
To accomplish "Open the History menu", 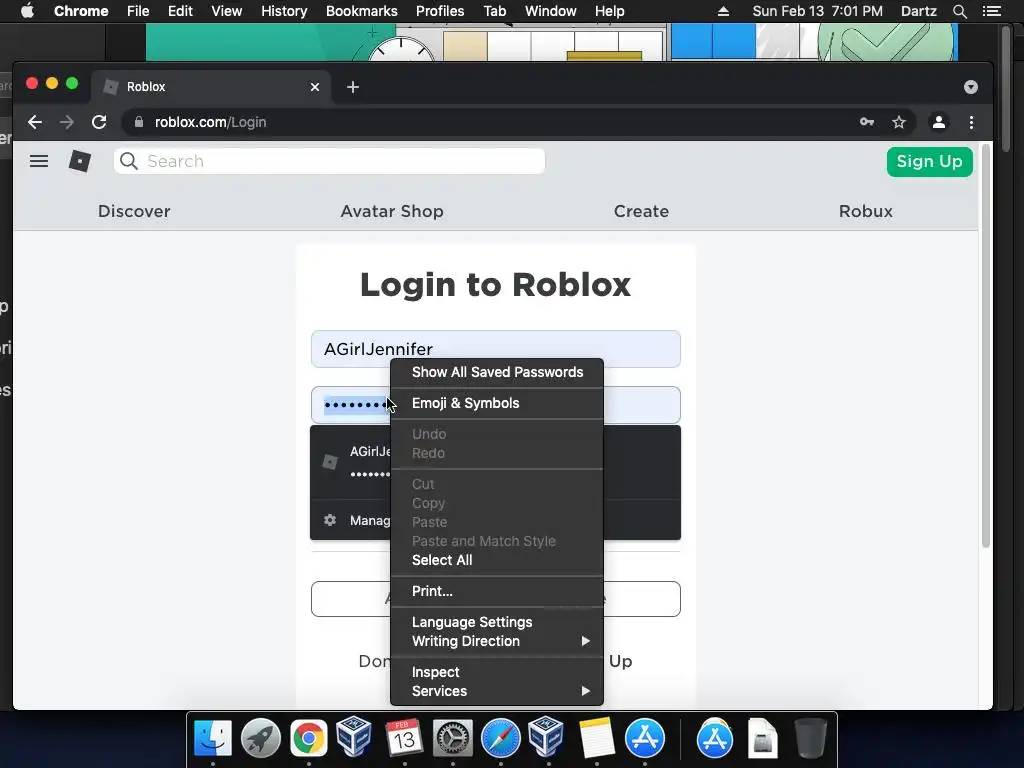I will (283, 11).
